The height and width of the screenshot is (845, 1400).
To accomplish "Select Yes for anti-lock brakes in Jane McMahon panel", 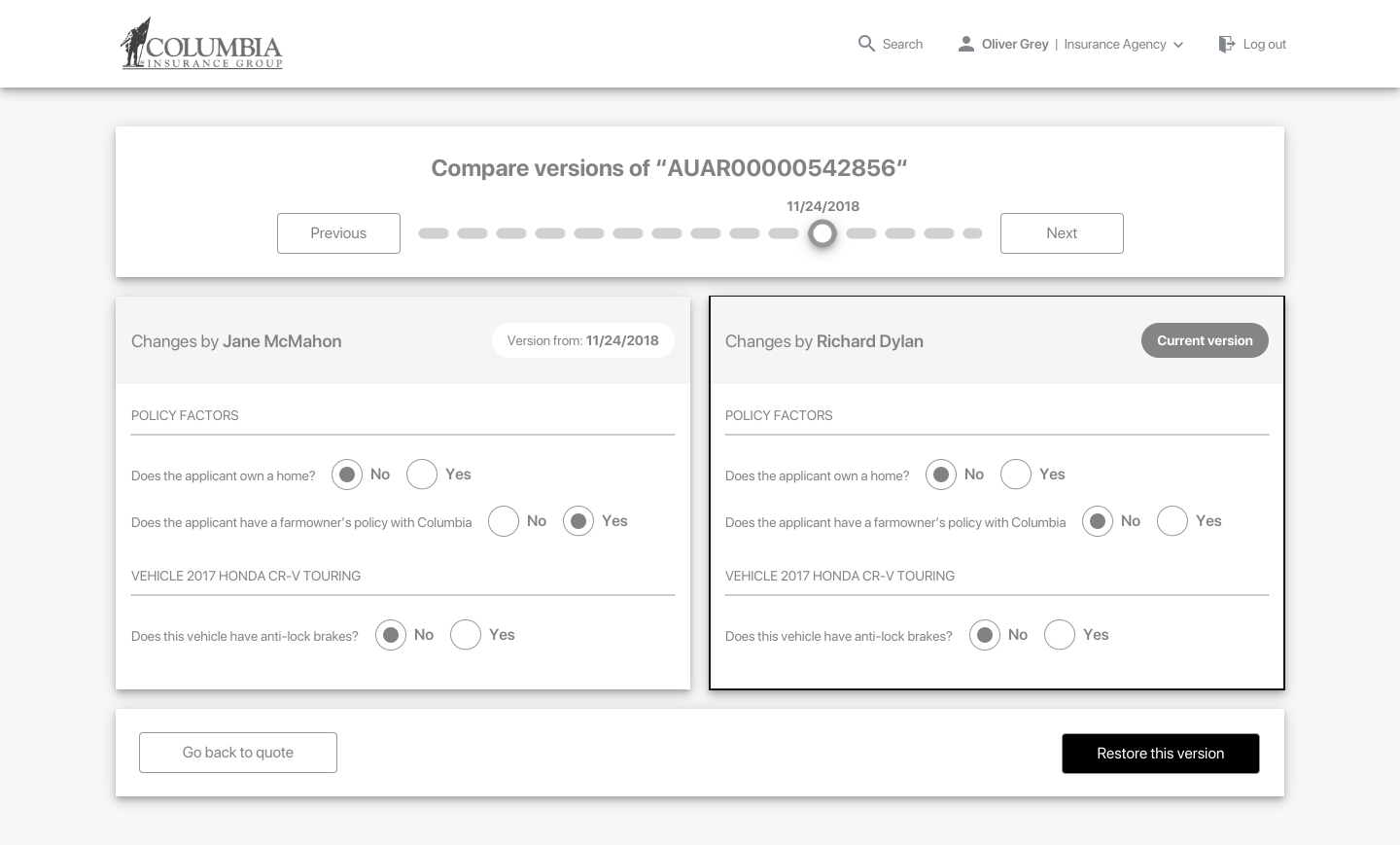I will (x=466, y=635).
